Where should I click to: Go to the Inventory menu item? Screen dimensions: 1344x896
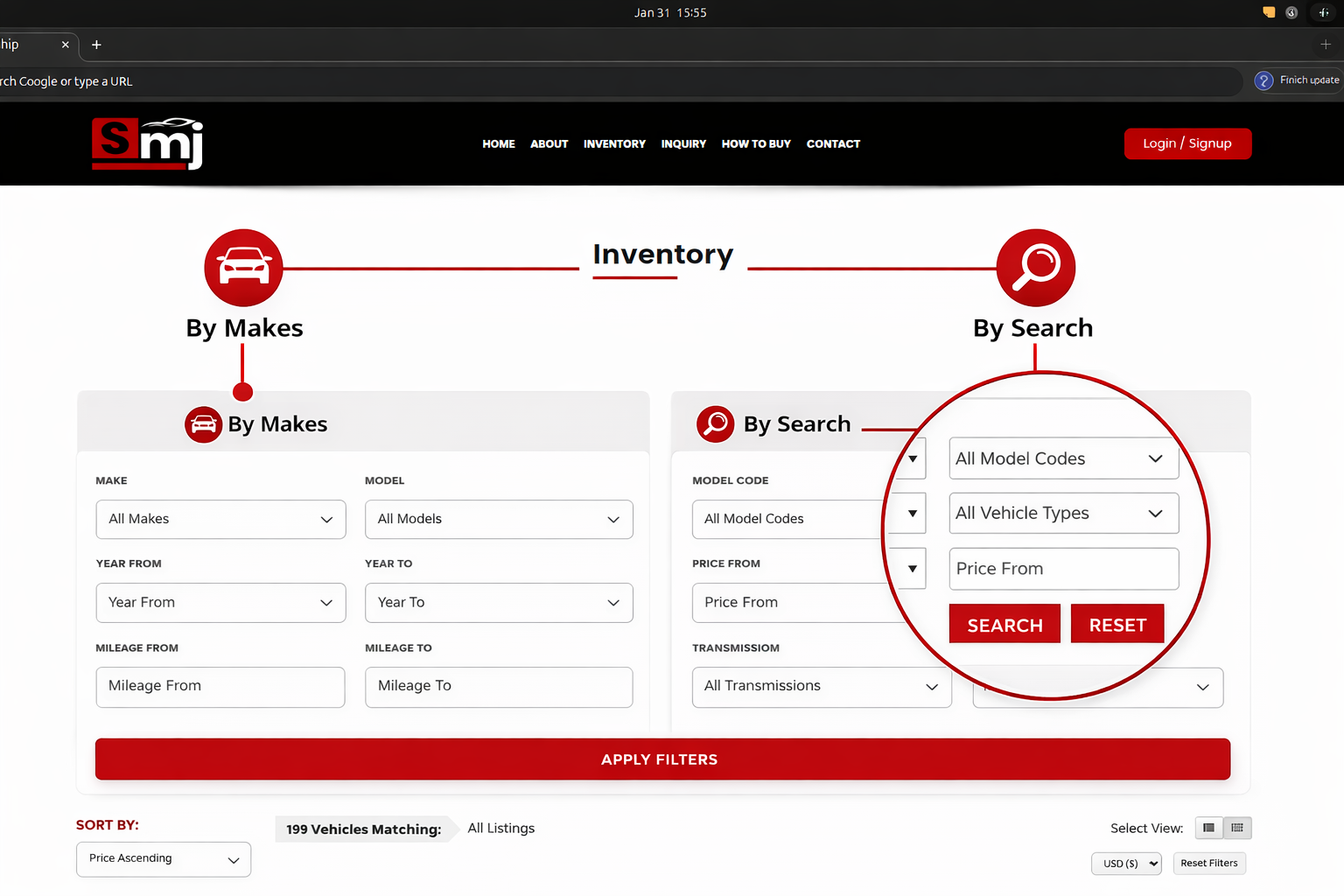(x=614, y=144)
